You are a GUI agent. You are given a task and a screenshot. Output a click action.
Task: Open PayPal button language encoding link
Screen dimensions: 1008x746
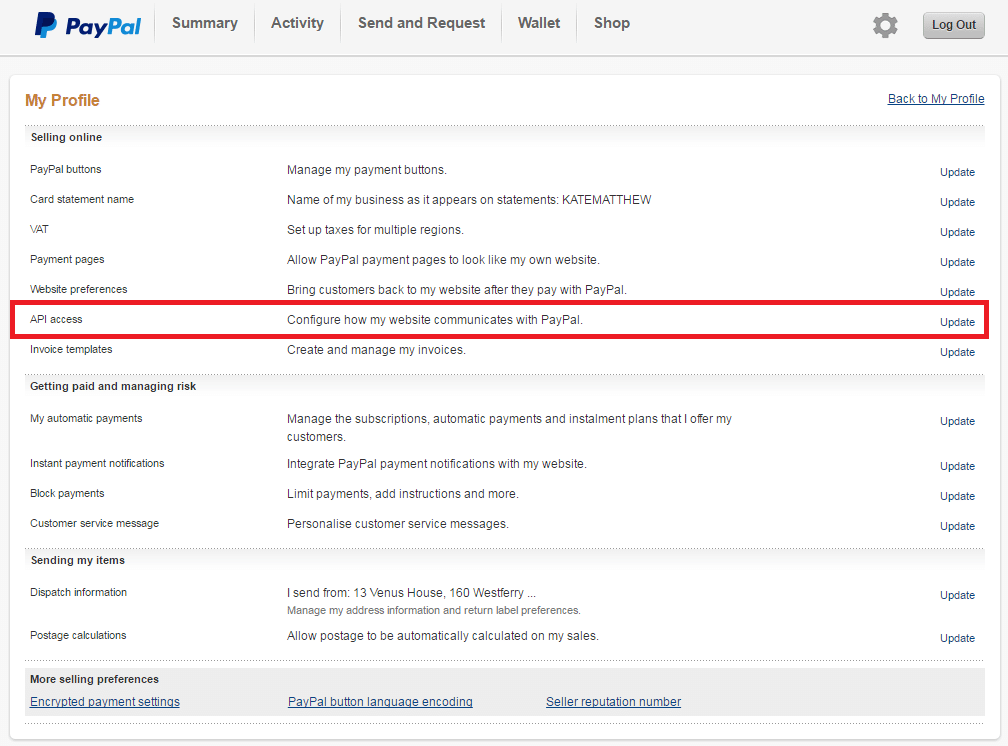380,702
